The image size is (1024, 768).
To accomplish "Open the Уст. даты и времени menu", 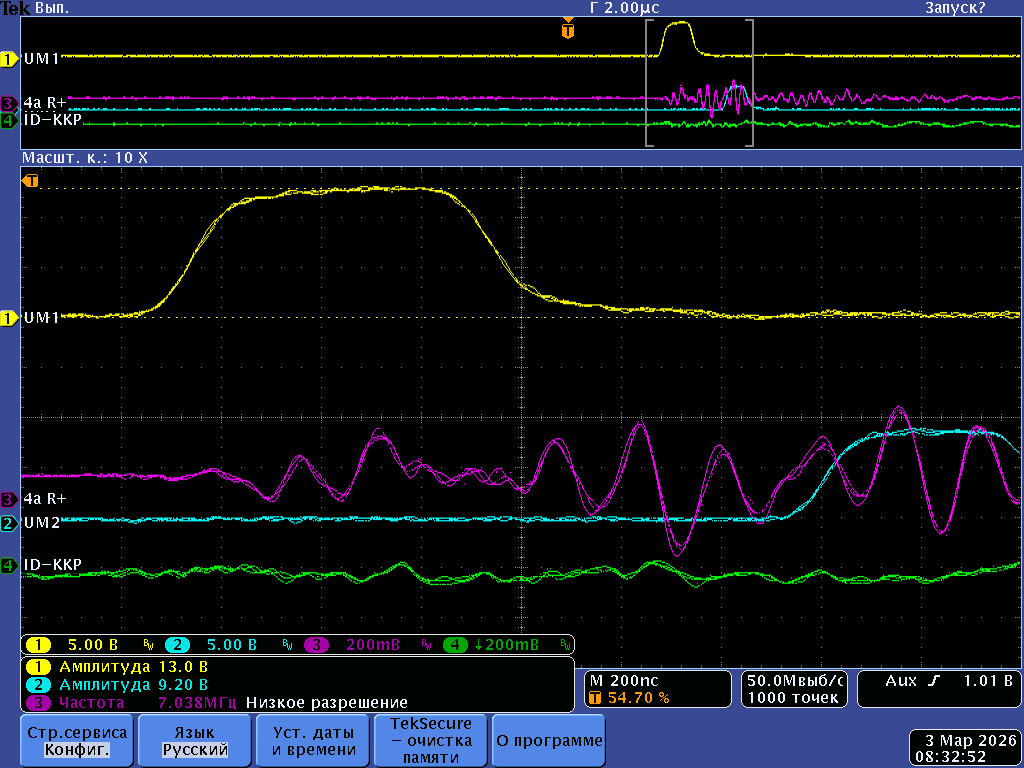I will (x=314, y=741).
